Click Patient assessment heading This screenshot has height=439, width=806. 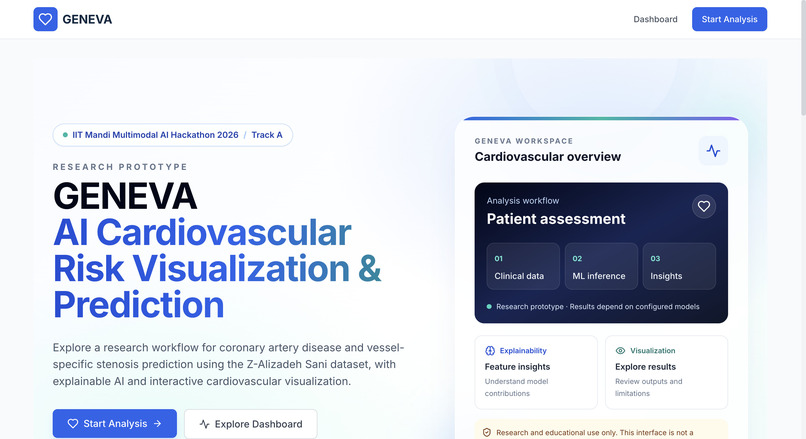coord(556,219)
